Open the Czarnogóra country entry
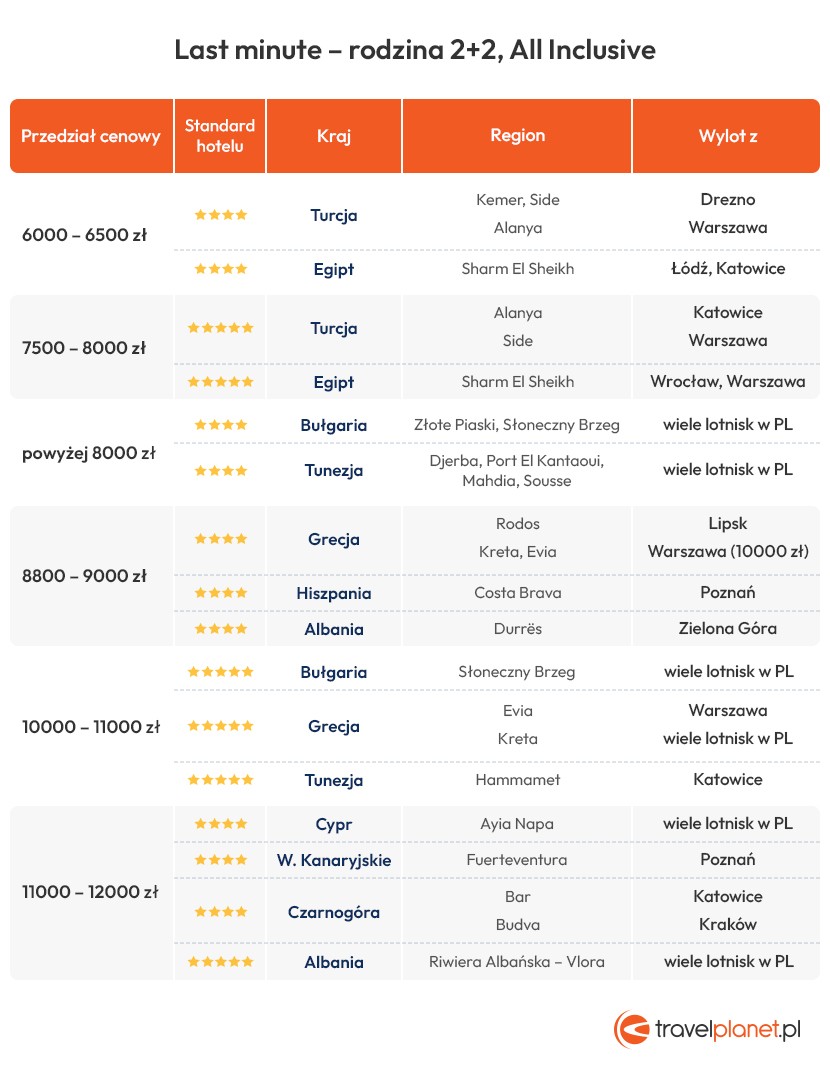The width and height of the screenshot is (830, 1070). tap(334, 912)
